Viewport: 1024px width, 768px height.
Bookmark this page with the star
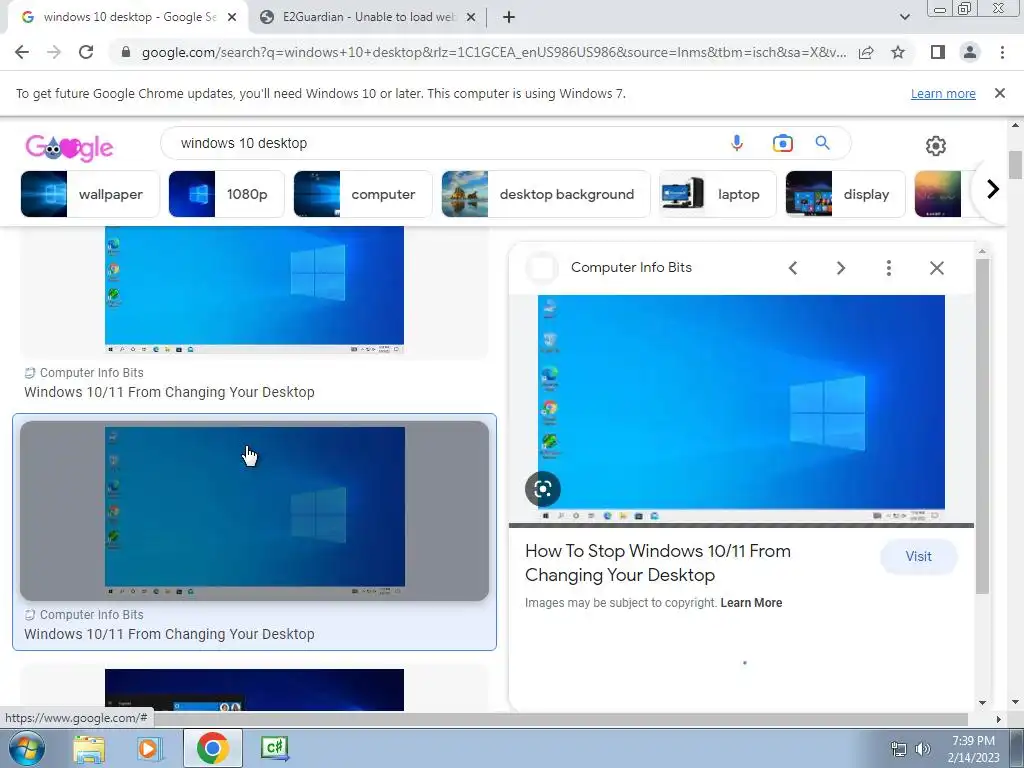coord(898,52)
